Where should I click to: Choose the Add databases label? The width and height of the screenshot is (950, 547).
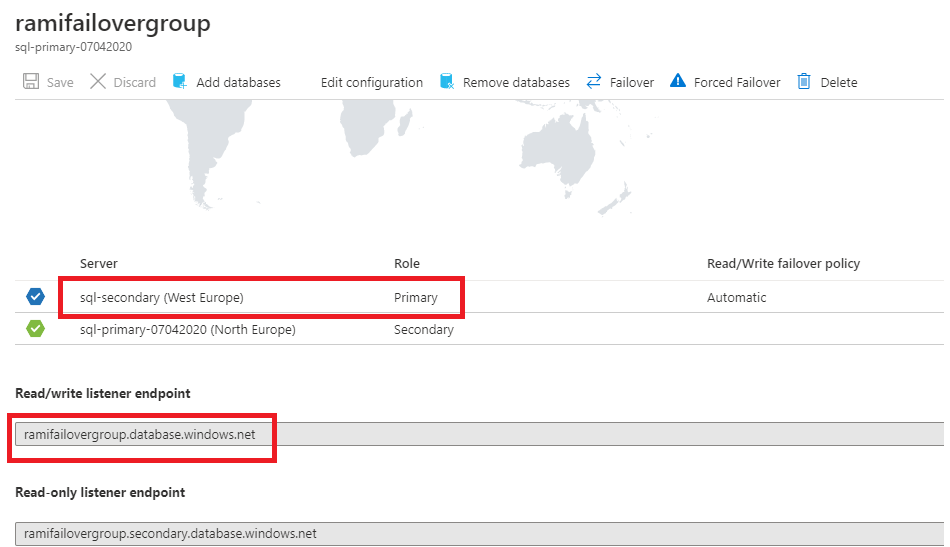click(x=238, y=82)
